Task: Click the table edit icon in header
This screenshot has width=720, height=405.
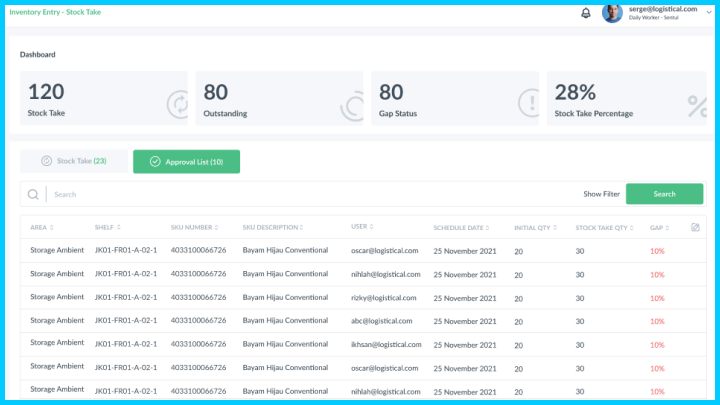Action: pos(695,227)
